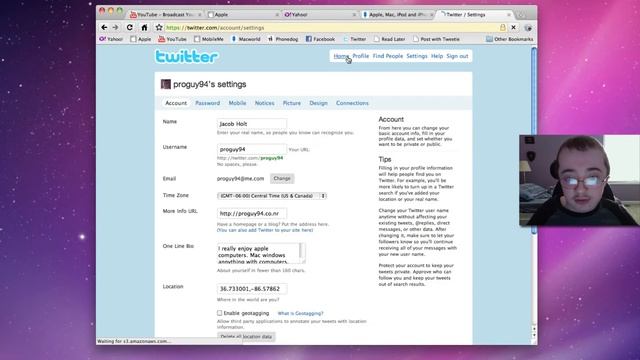Switch to the Apple, Mac, iPod tab
Image resolution: width=640 pixels, height=360 pixels.
tap(397, 14)
